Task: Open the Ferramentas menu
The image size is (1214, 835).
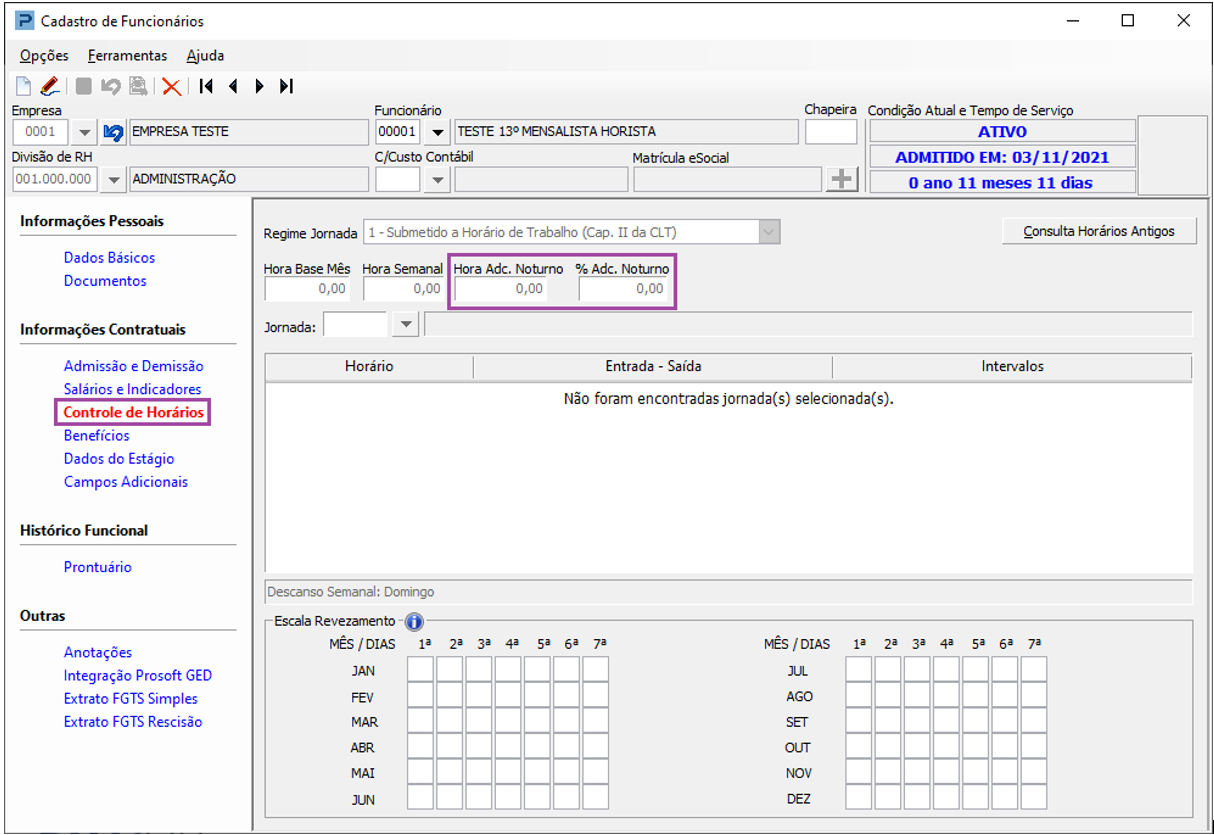Action: pyautogui.click(x=127, y=56)
